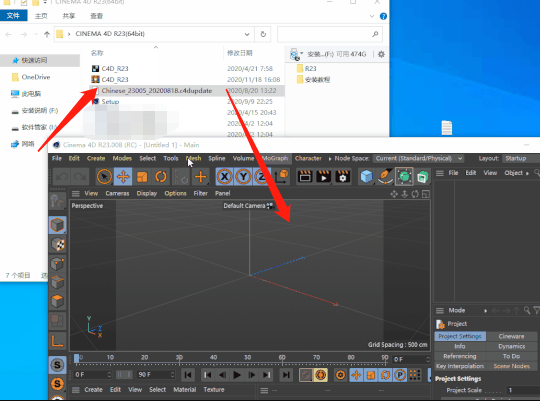
Task: Select the Live Selection tool
Action: pos(104,177)
